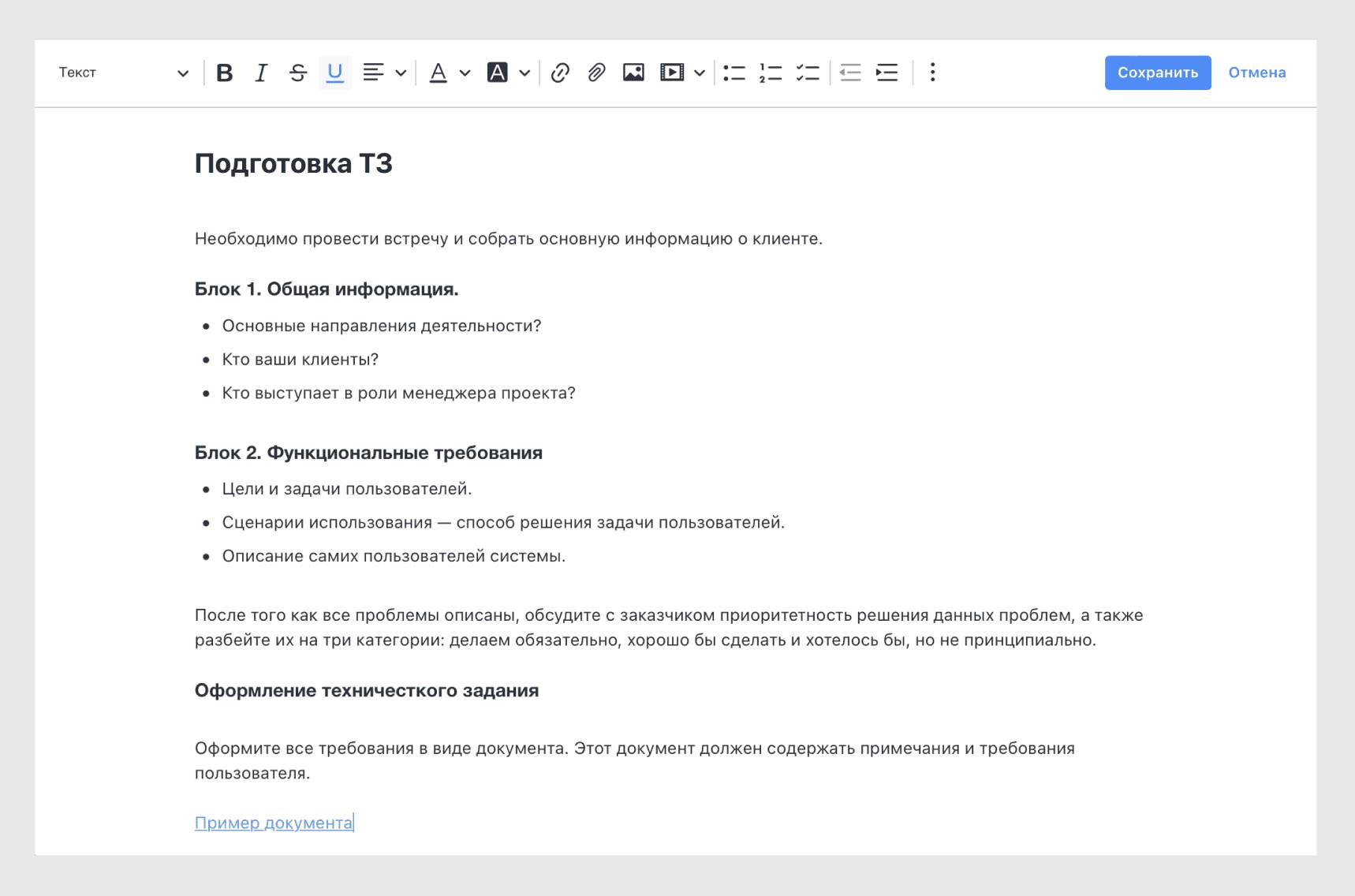Increase the paragraph indent
This screenshot has width=1355, height=896.
click(887, 73)
